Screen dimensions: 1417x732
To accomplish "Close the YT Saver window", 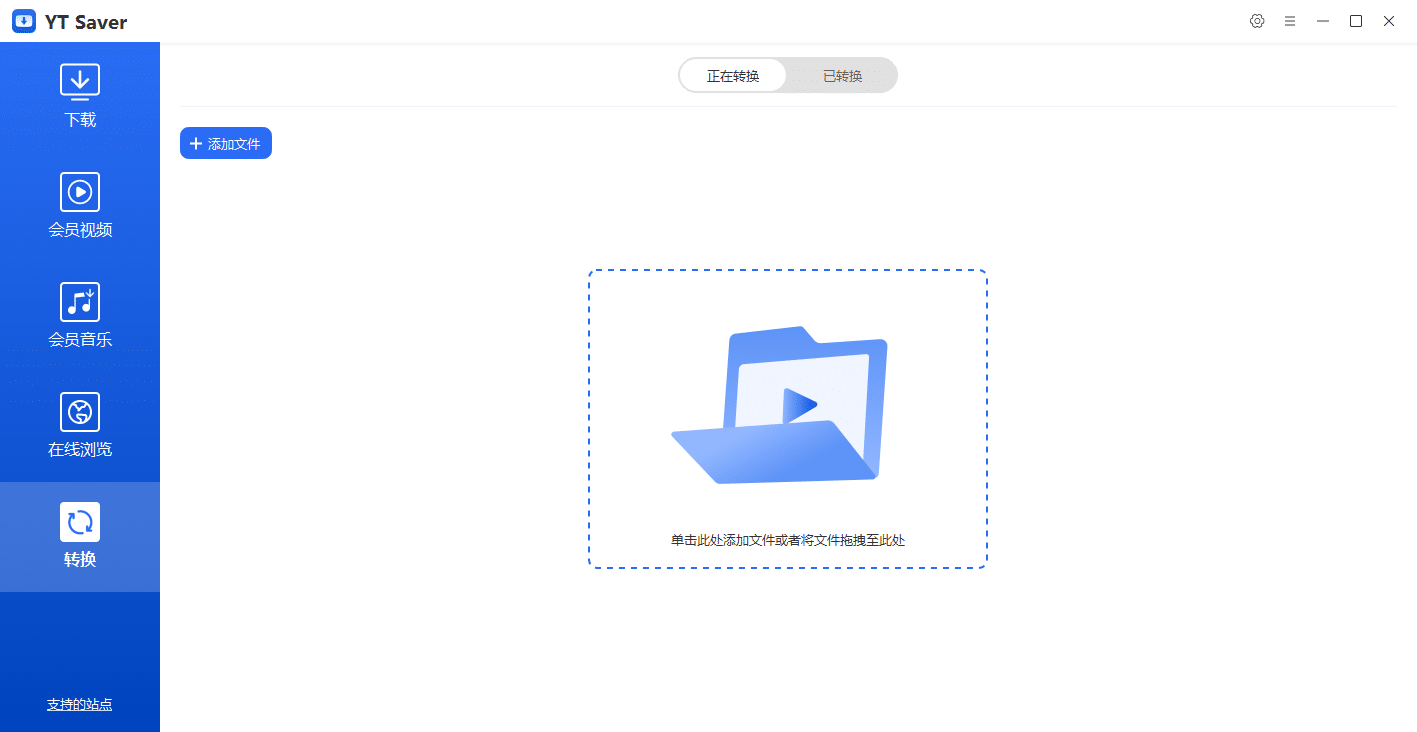I will click(1389, 21).
